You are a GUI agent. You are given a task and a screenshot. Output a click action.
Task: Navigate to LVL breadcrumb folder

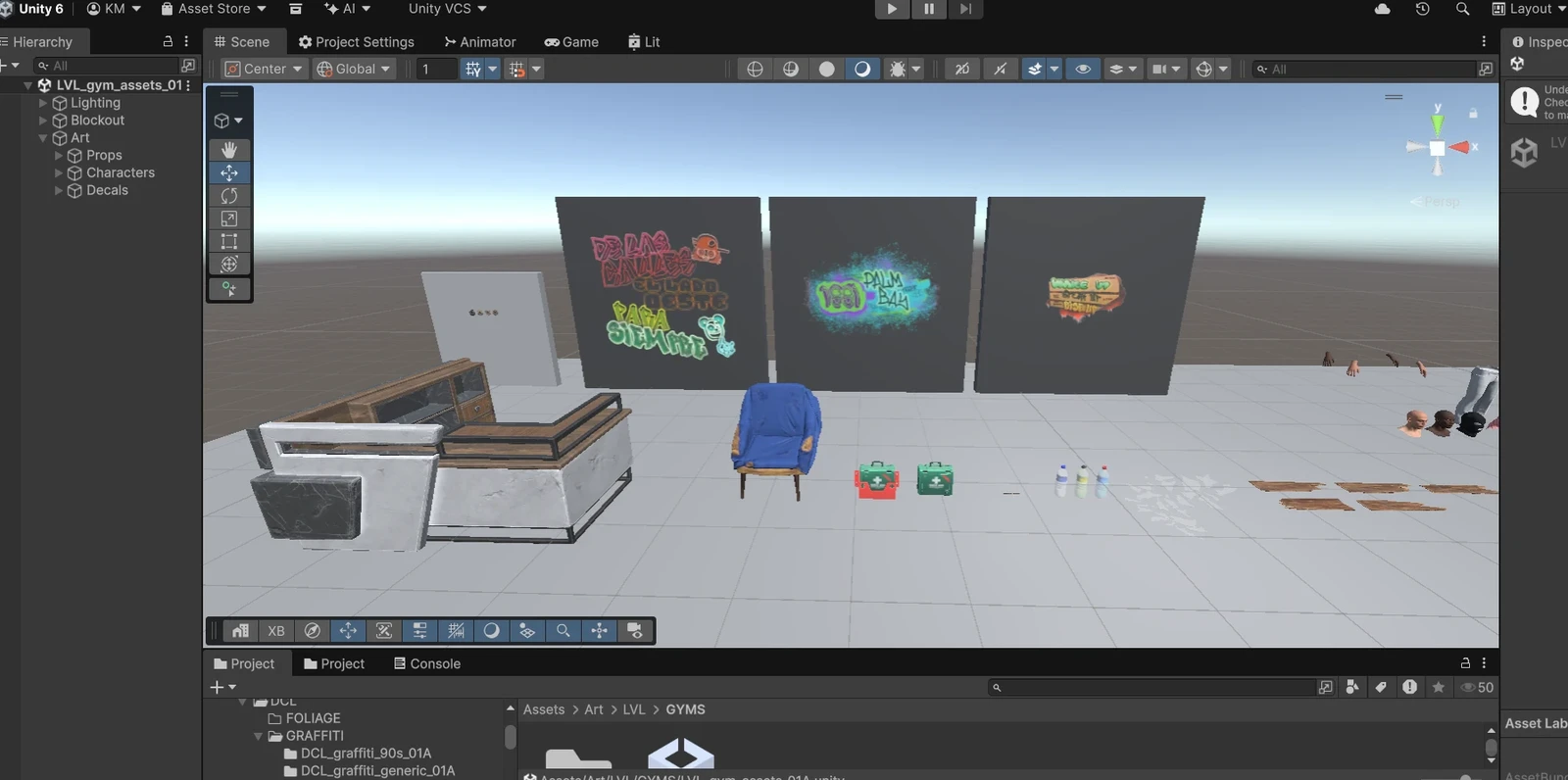point(634,709)
